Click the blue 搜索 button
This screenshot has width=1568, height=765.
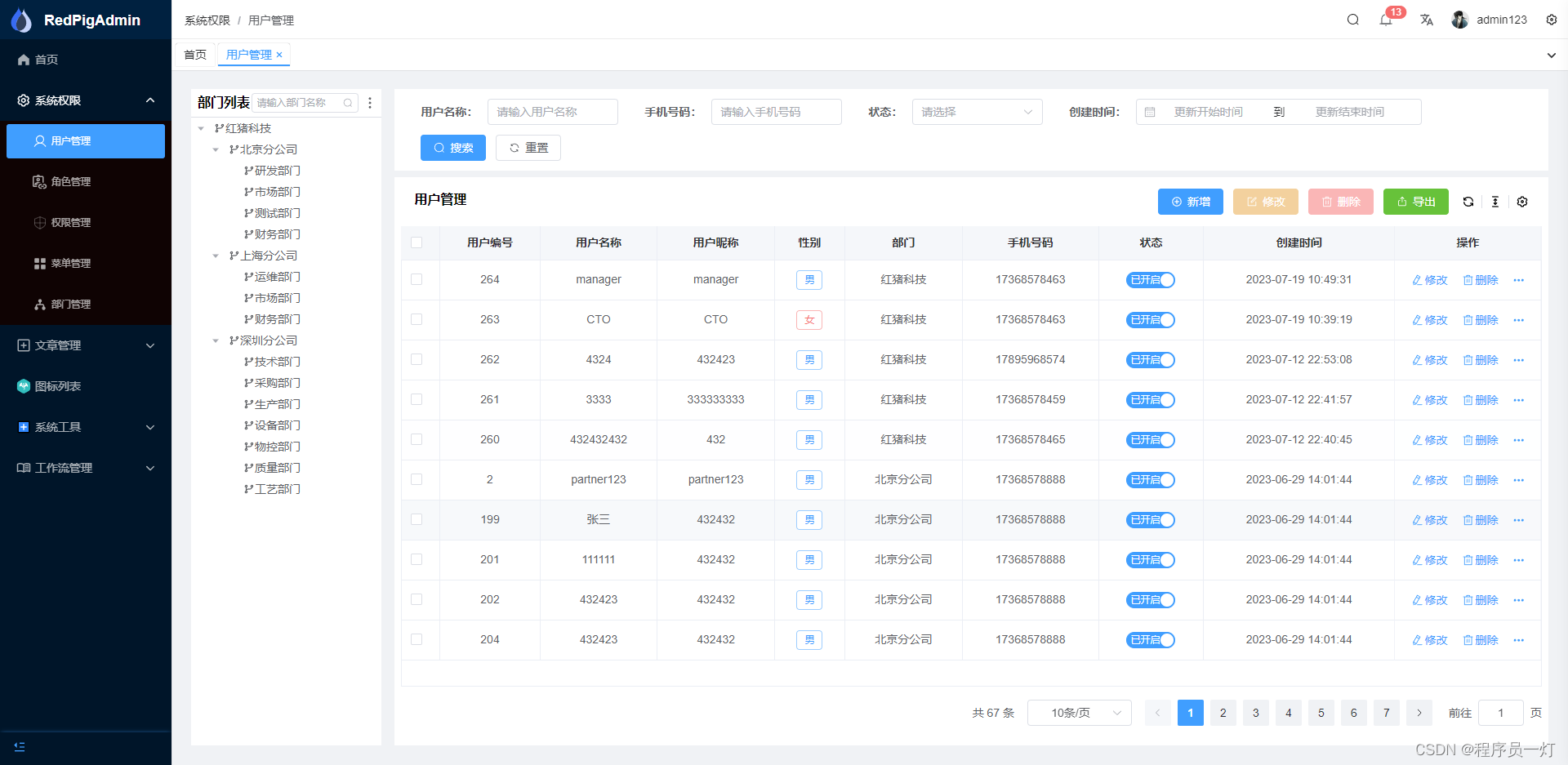pos(453,148)
